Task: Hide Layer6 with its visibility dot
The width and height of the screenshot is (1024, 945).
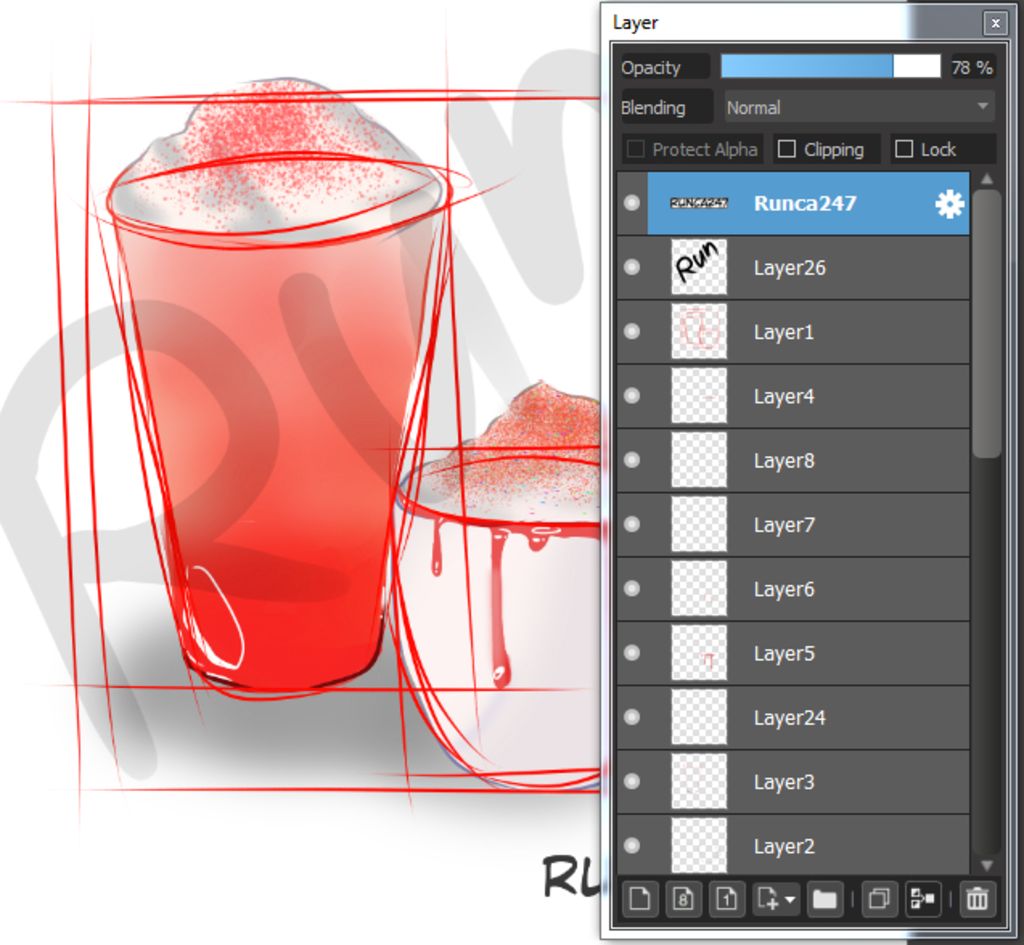Action: [x=632, y=588]
